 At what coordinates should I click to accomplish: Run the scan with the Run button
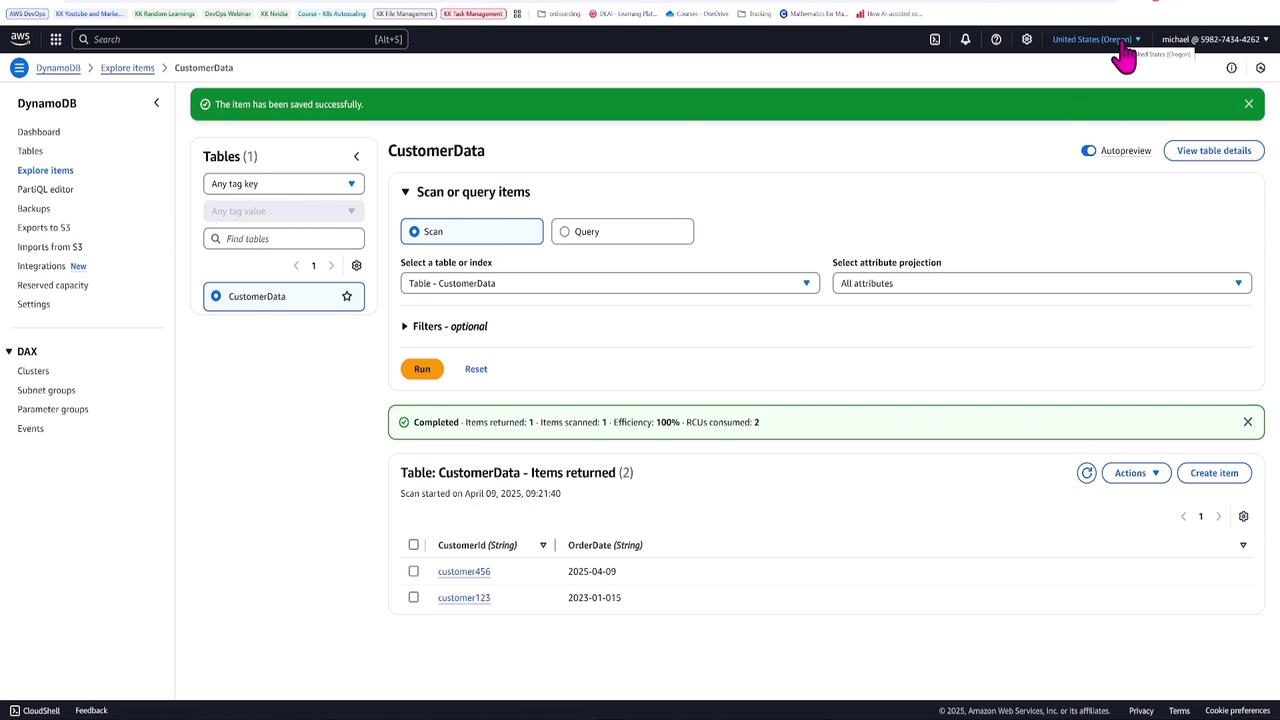click(x=422, y=369)
